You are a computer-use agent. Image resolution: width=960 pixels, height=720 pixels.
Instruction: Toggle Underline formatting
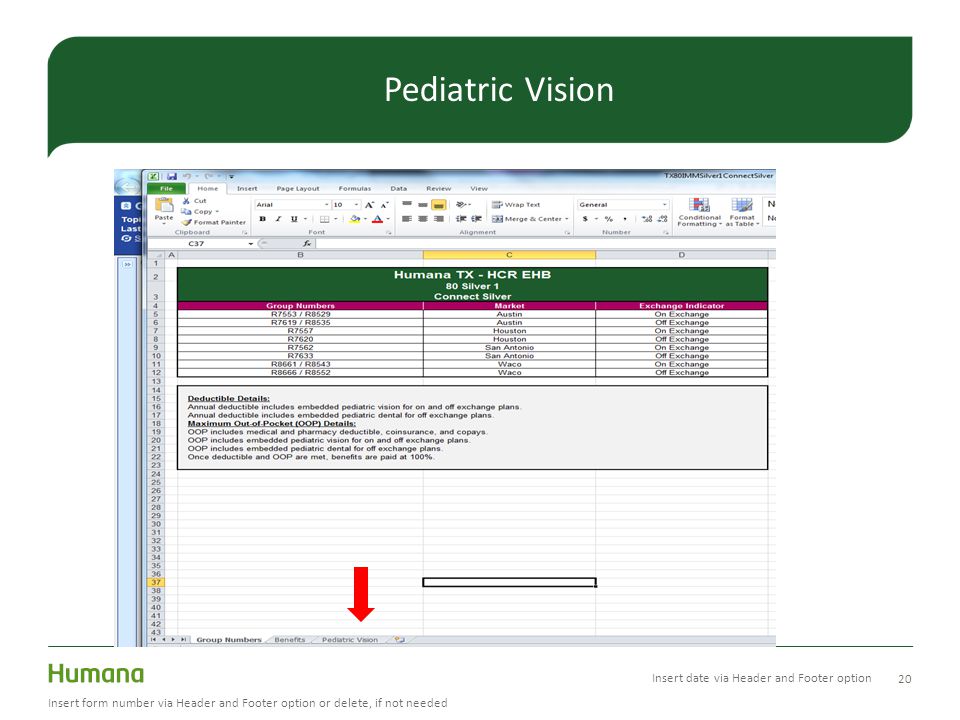294,219
